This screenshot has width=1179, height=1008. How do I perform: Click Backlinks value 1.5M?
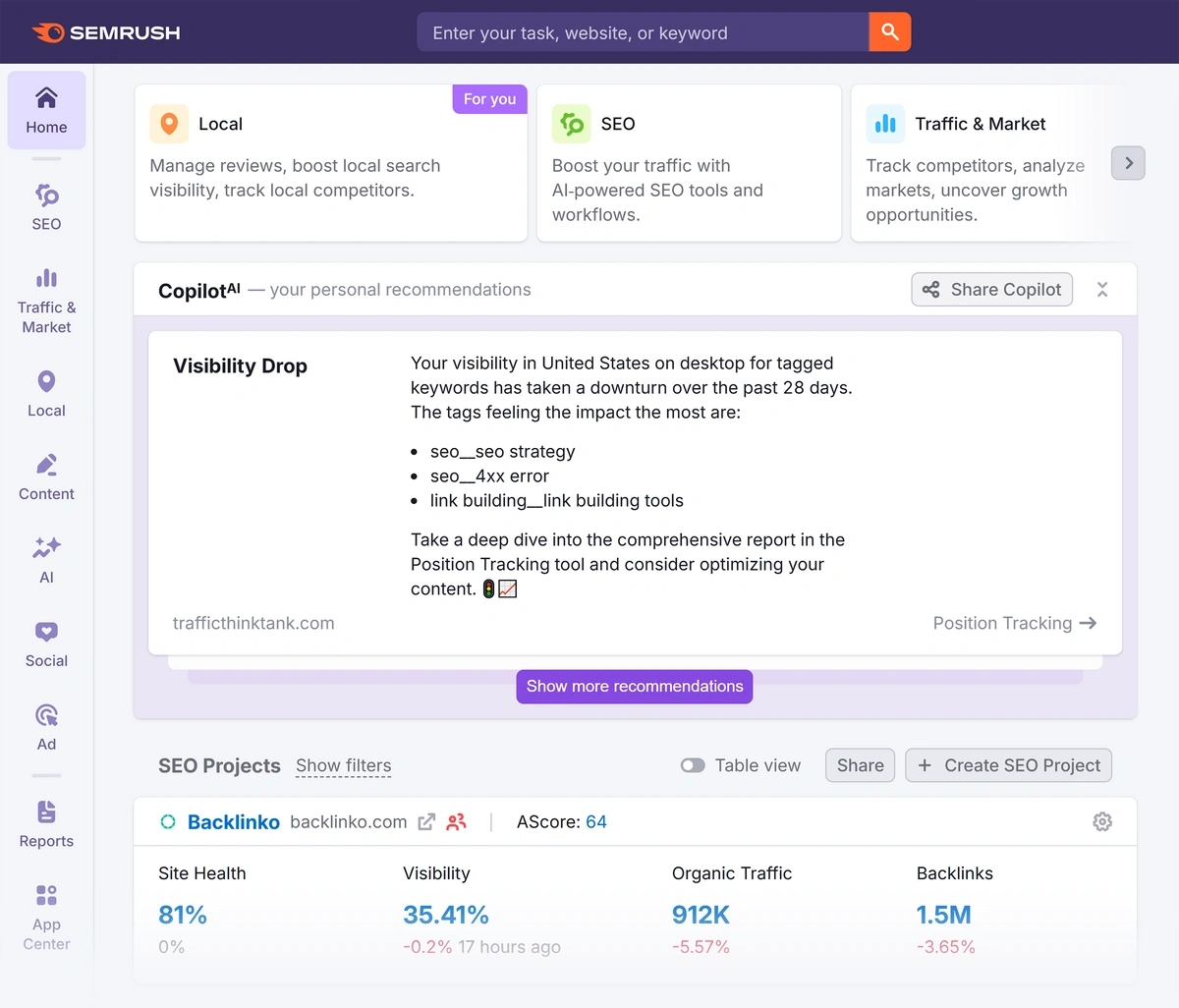[944, 915]
